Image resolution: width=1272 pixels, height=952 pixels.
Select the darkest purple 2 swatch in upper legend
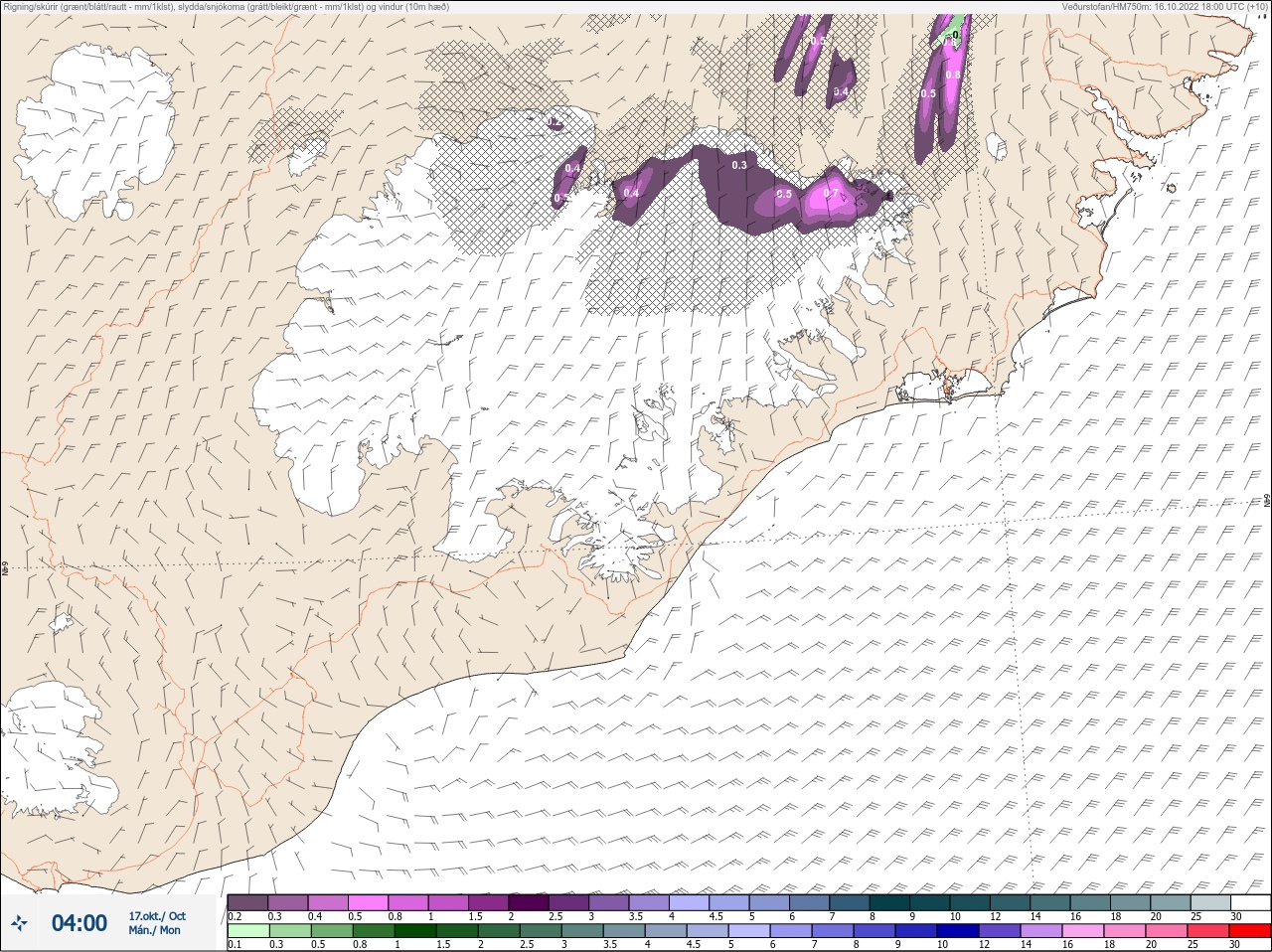529,902
